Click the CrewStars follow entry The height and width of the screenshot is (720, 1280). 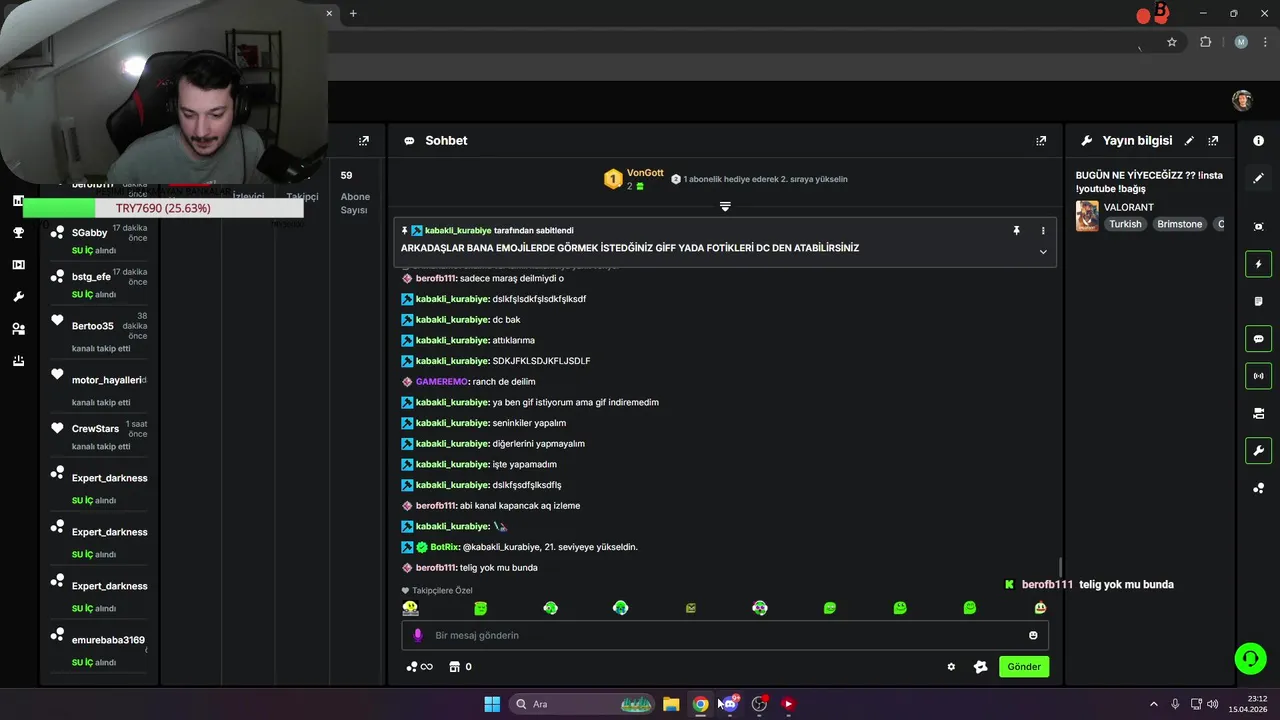click(x=99, y=436)
